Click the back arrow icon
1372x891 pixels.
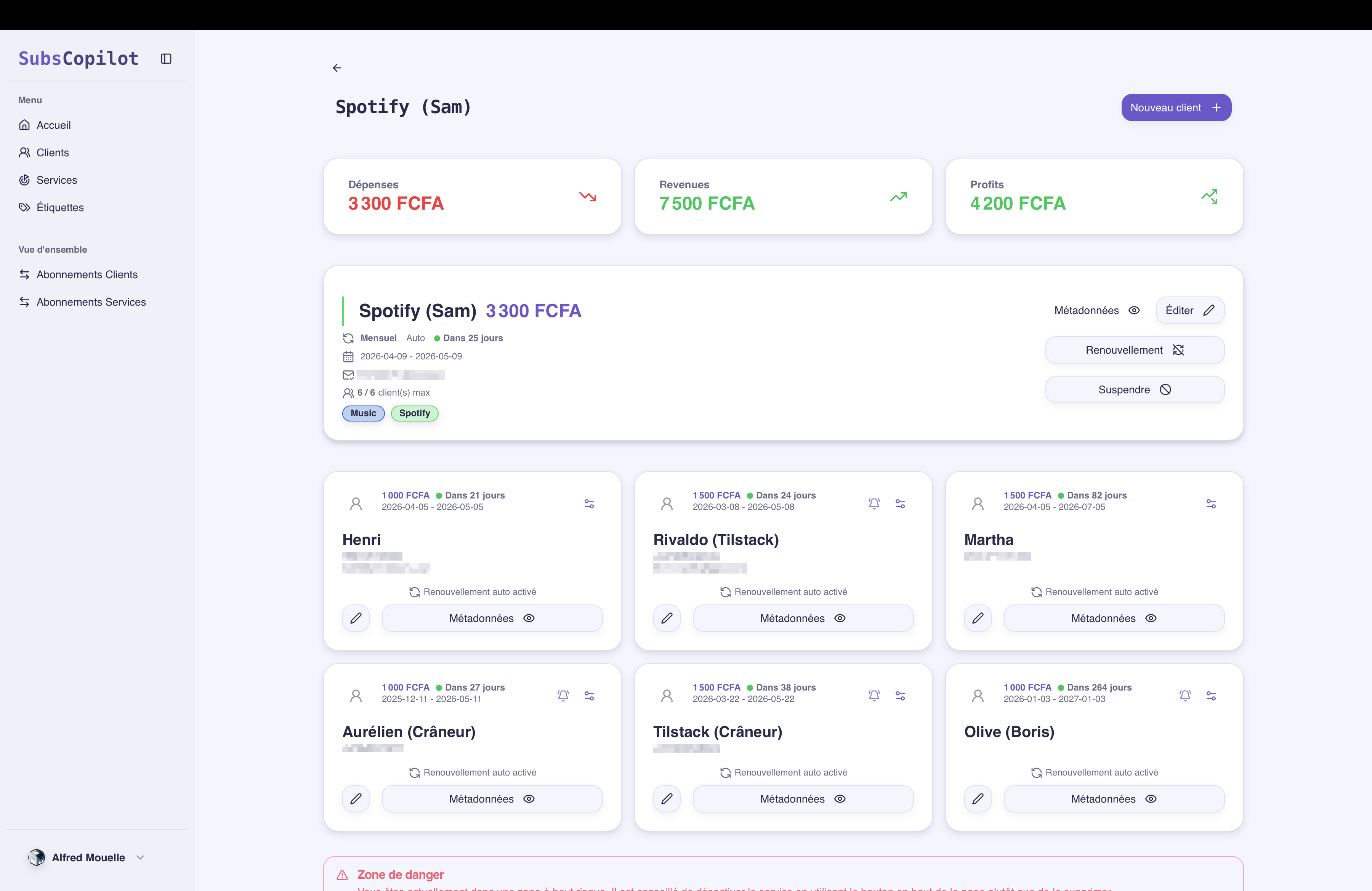337,68
